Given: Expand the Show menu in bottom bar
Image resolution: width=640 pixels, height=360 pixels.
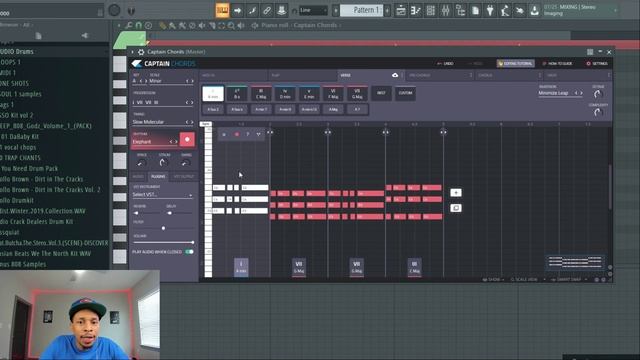Looking at the screenshot, I should pyautogui.click(x=493, y=280).
